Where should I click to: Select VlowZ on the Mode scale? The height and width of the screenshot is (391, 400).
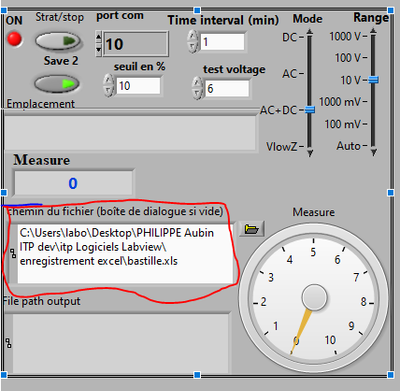[282, 147]
